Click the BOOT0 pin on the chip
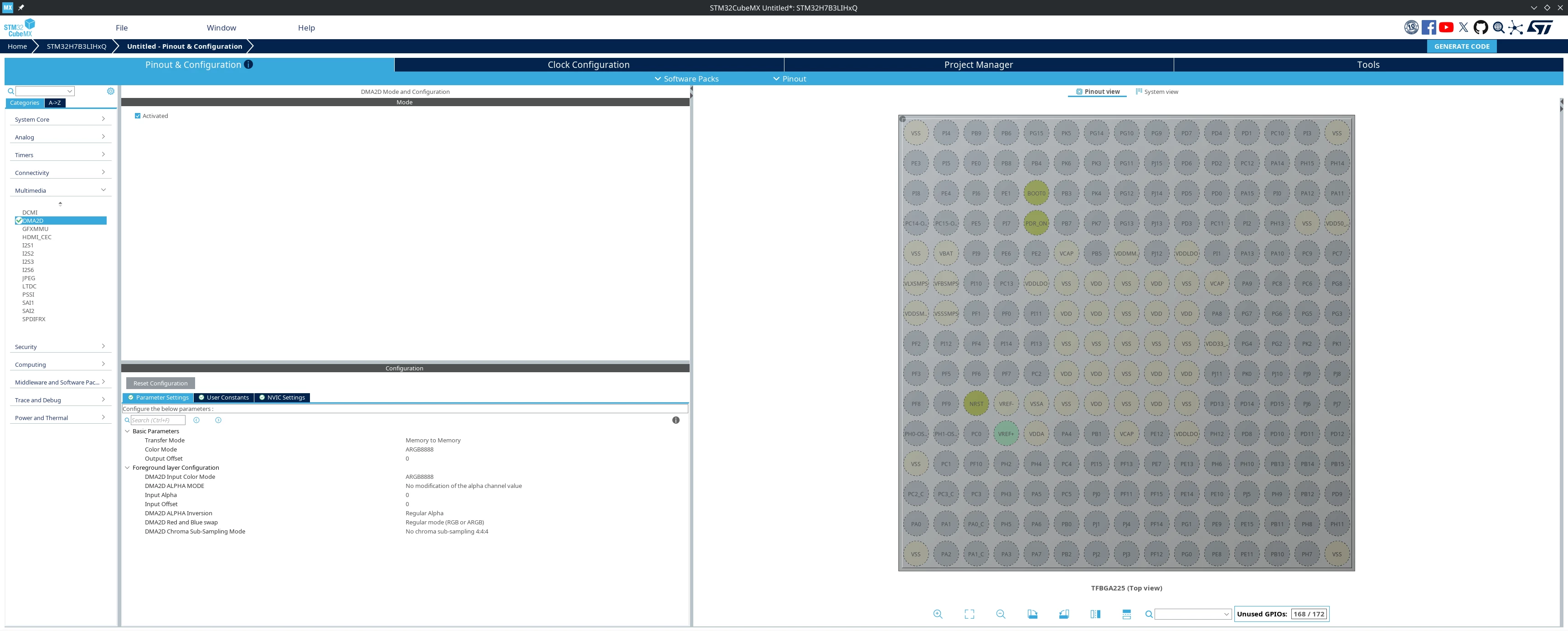Viewport: 1568px width, 631px height. click(x=1036, y=193)
